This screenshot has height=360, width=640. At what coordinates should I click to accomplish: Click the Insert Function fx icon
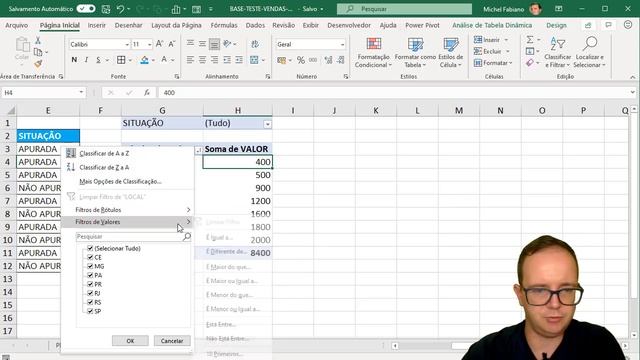click(147, 93)
